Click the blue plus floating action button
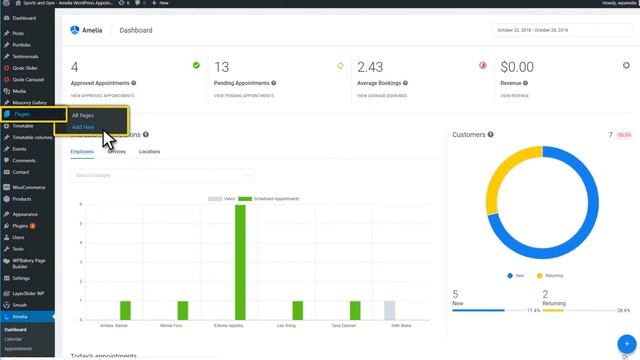640x360 pixels. [x=627, y=344]
